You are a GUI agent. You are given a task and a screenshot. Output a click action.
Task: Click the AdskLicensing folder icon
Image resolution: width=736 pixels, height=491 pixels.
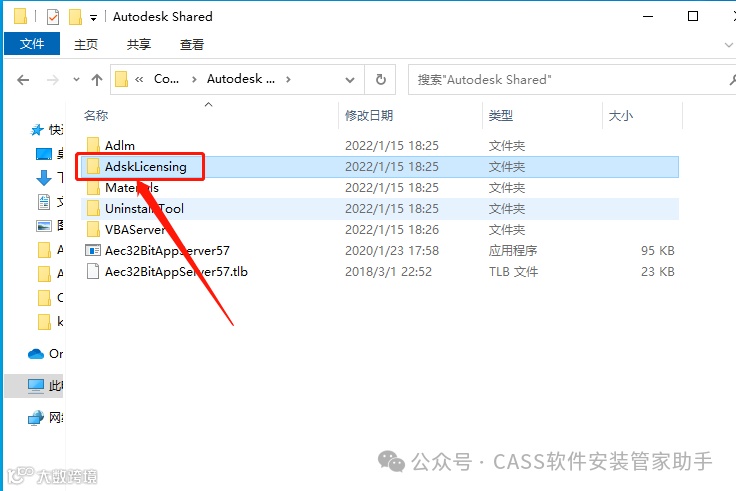coord(93,166)
